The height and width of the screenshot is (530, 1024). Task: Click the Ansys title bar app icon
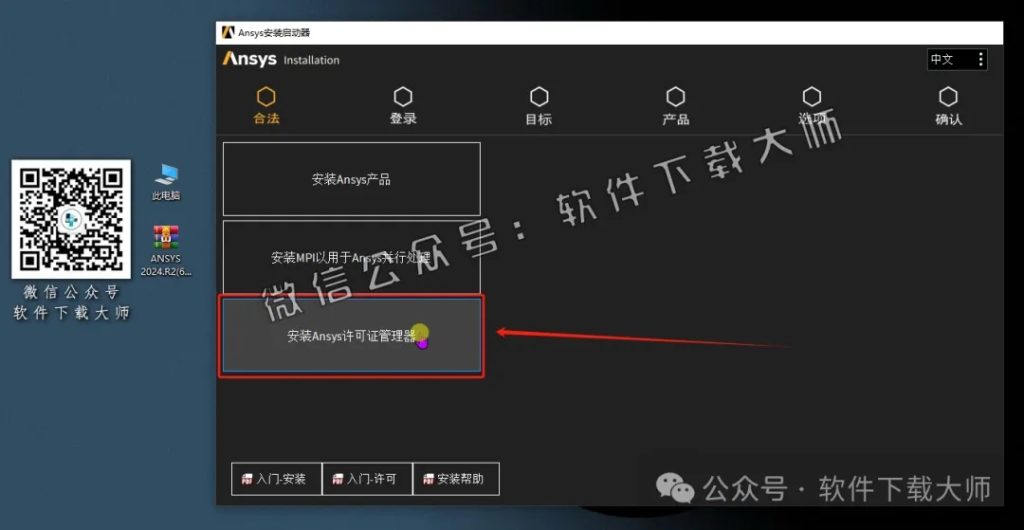[227, 32]
